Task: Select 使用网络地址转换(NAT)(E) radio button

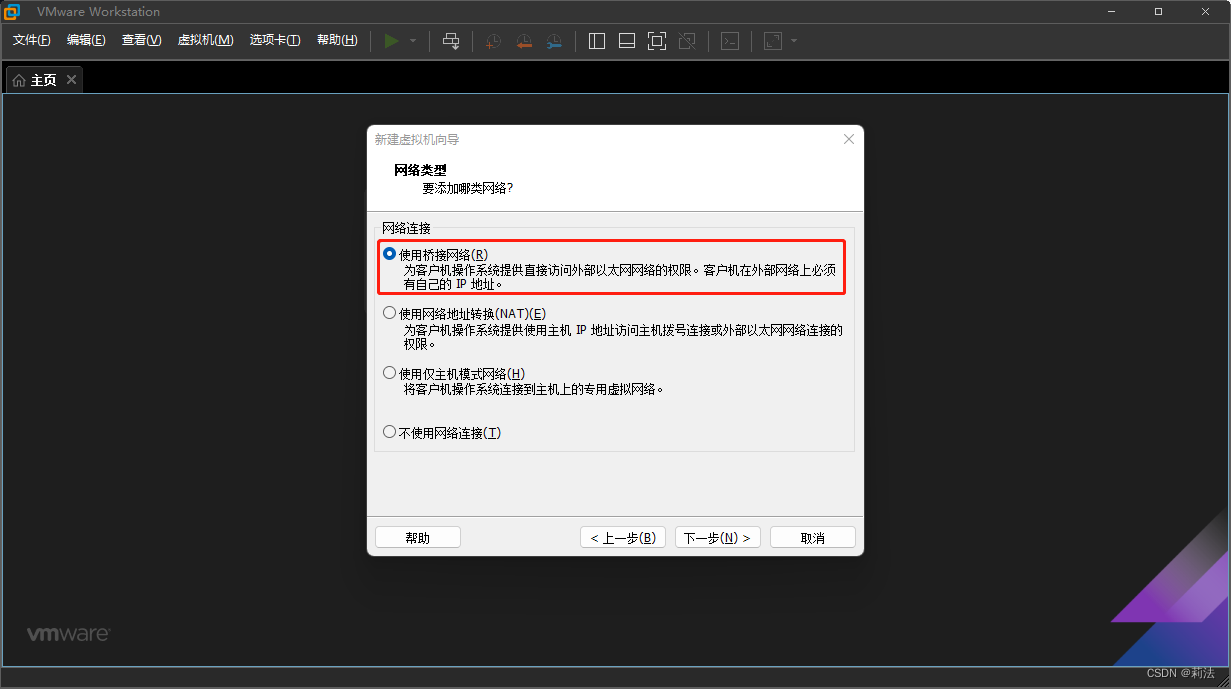Action: (x=390, y=313)
